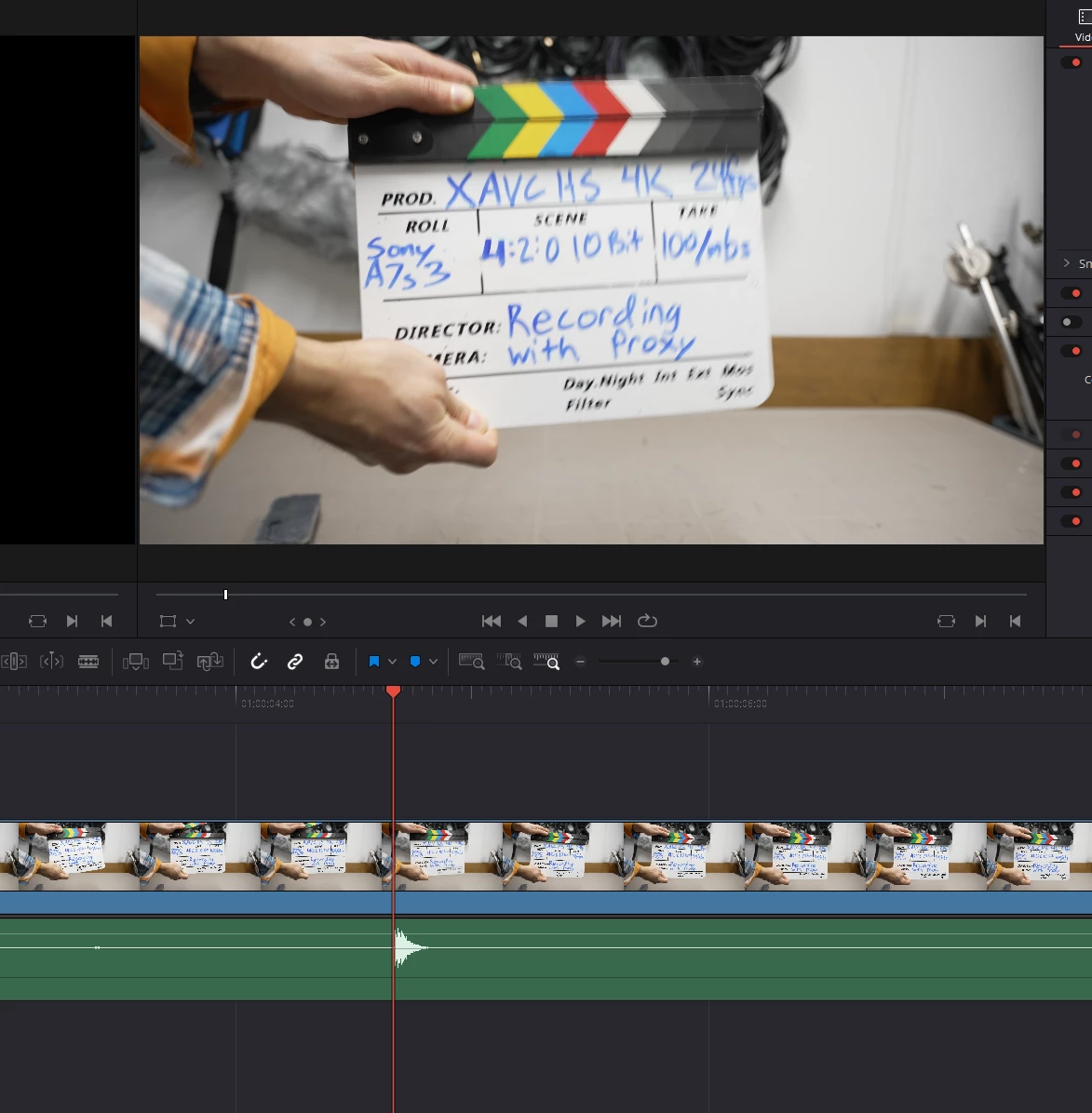The width and height of the screenshot is (1092, 1113).
Task: Click the Custom Zoom icon
Action: tap(546, 662)
